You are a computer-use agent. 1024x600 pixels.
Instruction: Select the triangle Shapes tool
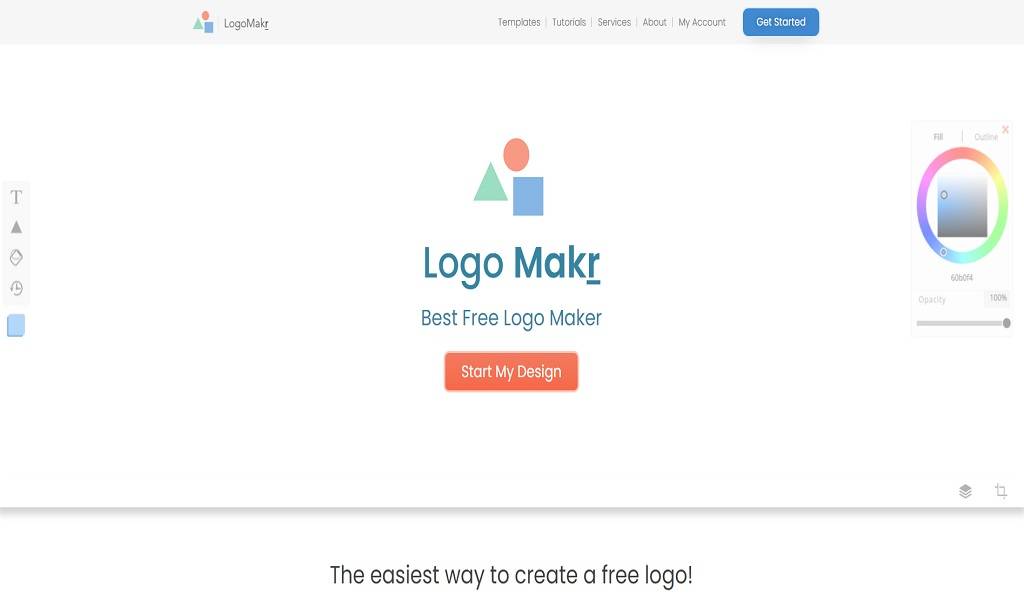pyautogui.click(x=16, y=227)
